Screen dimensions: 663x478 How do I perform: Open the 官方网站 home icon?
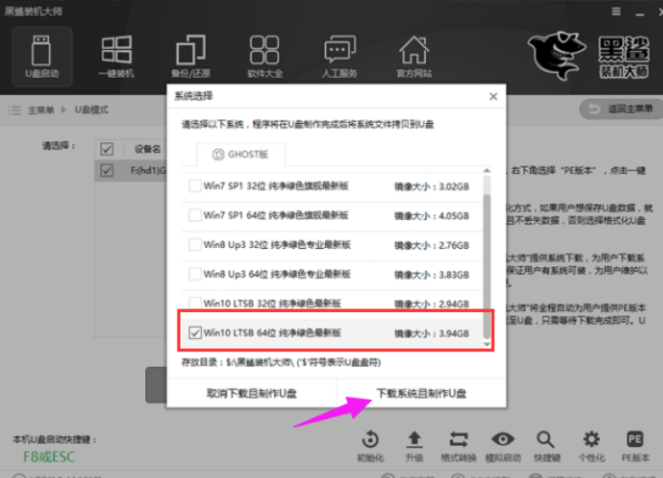click(413, 56)
